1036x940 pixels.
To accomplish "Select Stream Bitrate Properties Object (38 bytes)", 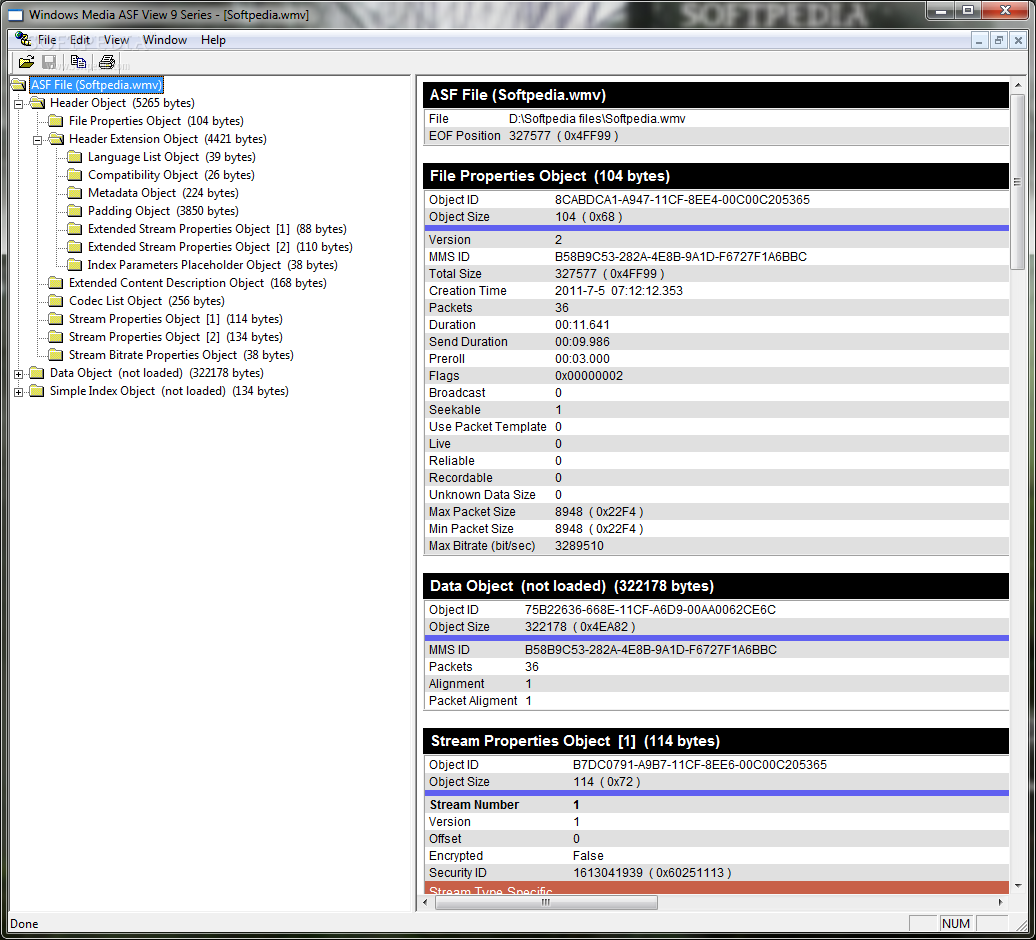I will click(x=181, y=355).
